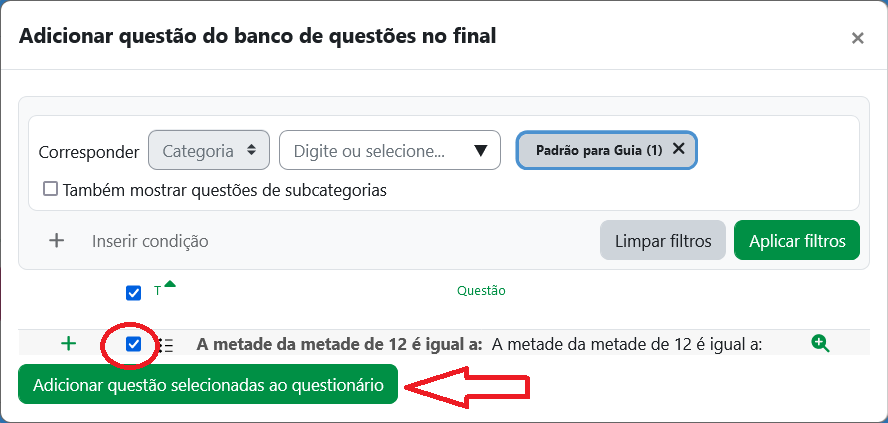Click the 'Digite ou selecione...' field
The height and width of the screenshot is (423, 888).
(378, 151)
